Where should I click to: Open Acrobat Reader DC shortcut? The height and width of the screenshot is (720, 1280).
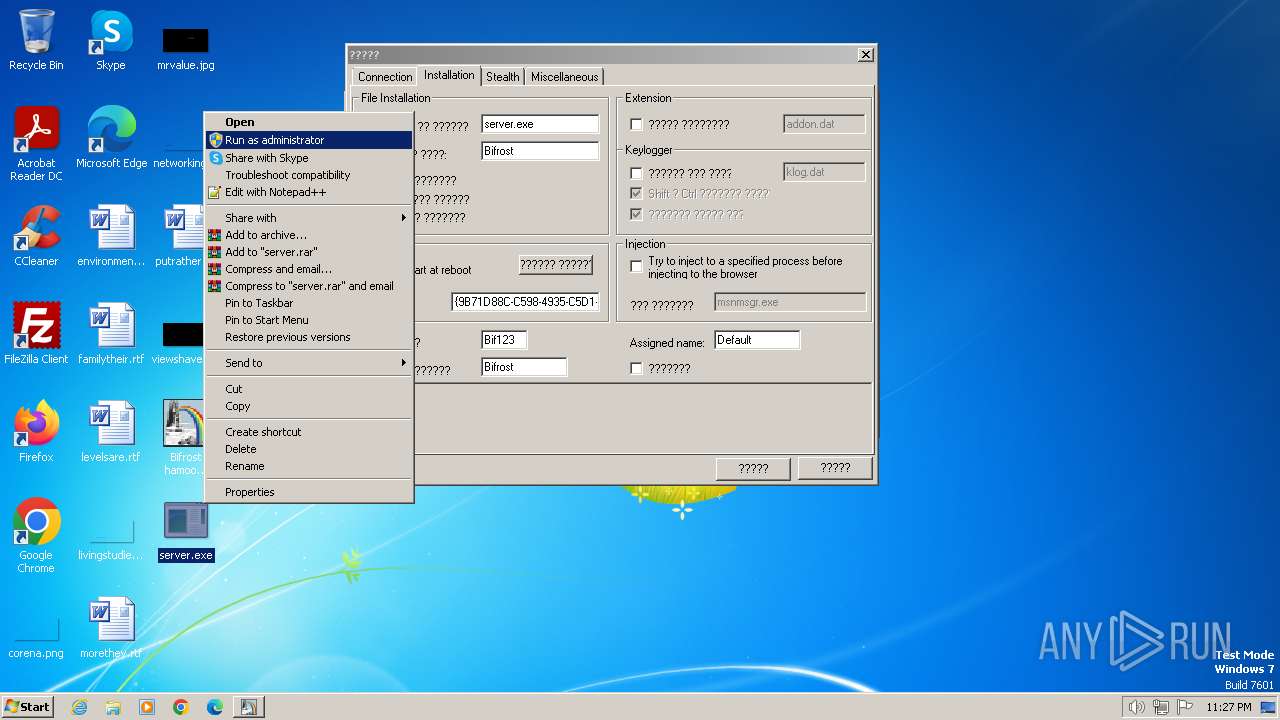point(36,144)
